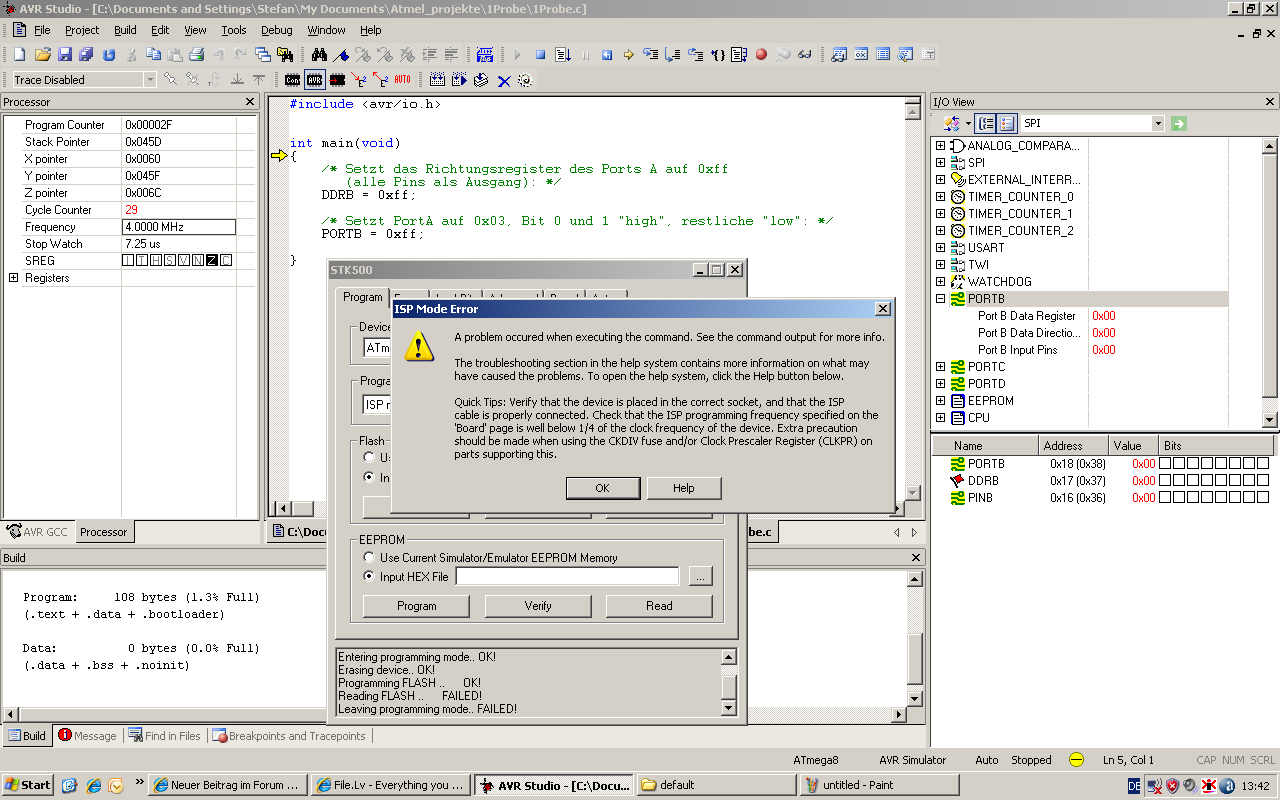The image size is (1280, 800).
Task: Click the Save All icon
Action: point(86,55)
